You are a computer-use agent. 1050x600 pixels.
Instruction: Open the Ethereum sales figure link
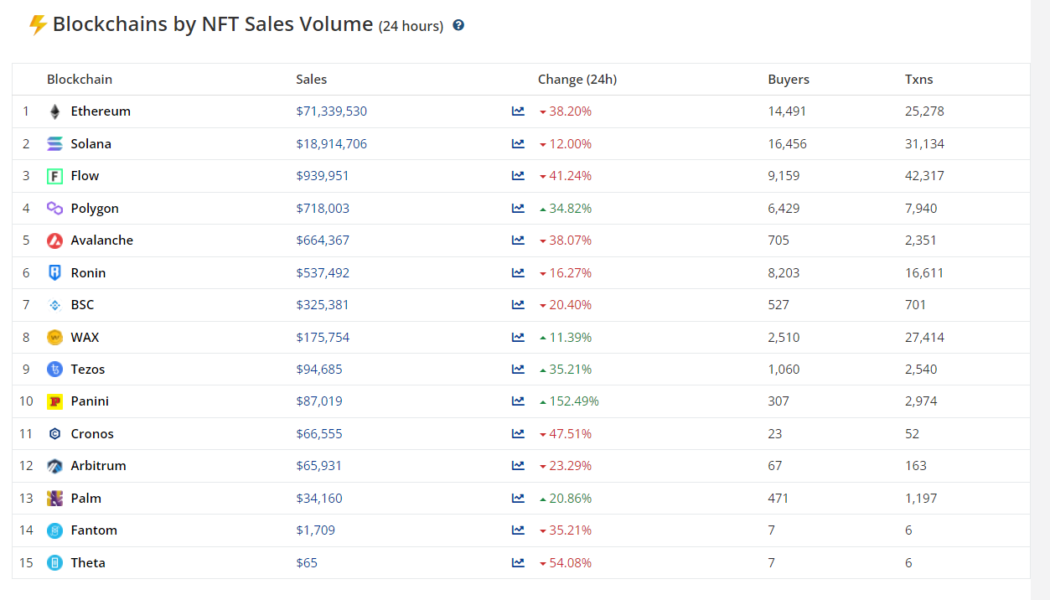[x=331, y=111]
